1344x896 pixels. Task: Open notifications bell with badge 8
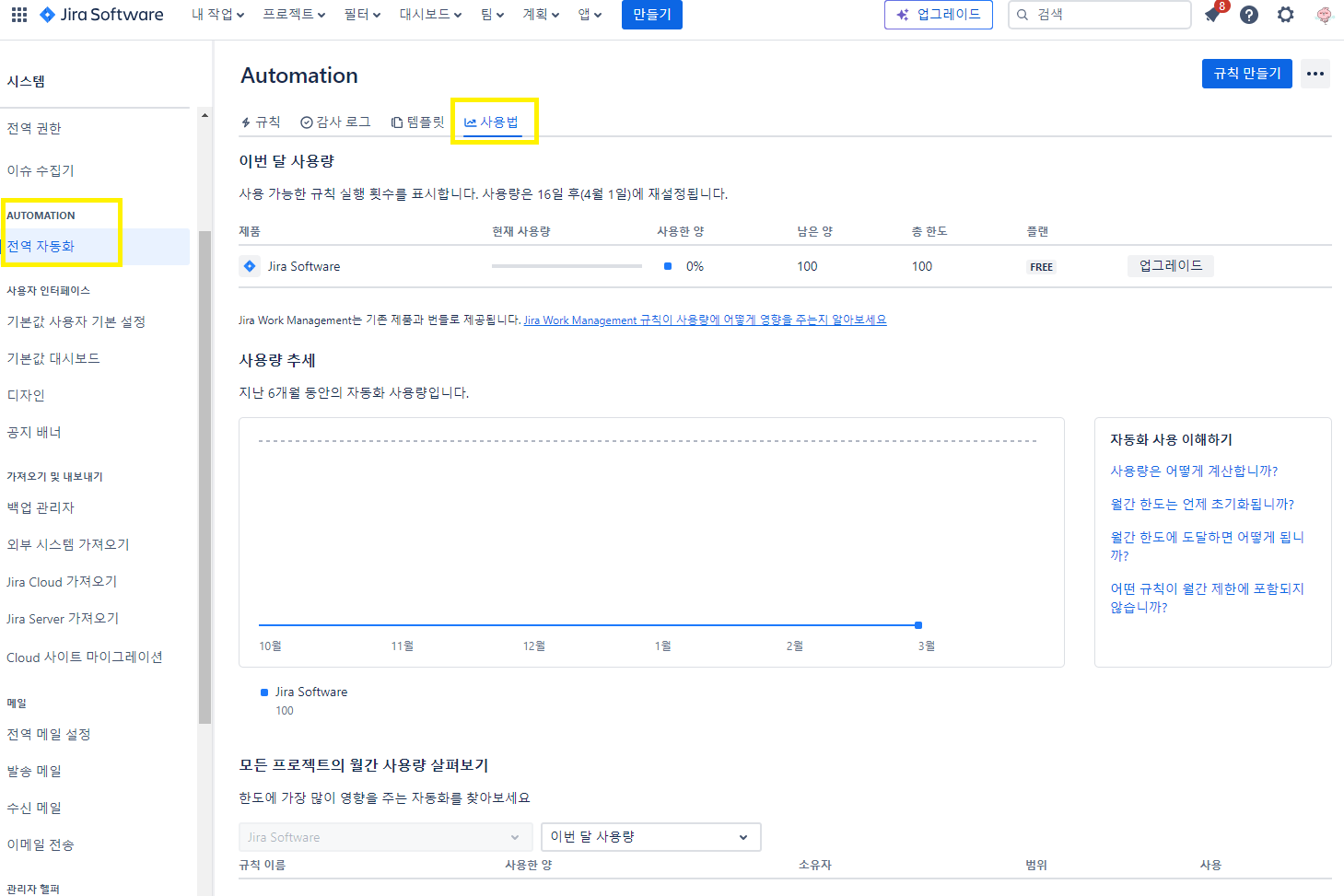tap(1212, 15)
